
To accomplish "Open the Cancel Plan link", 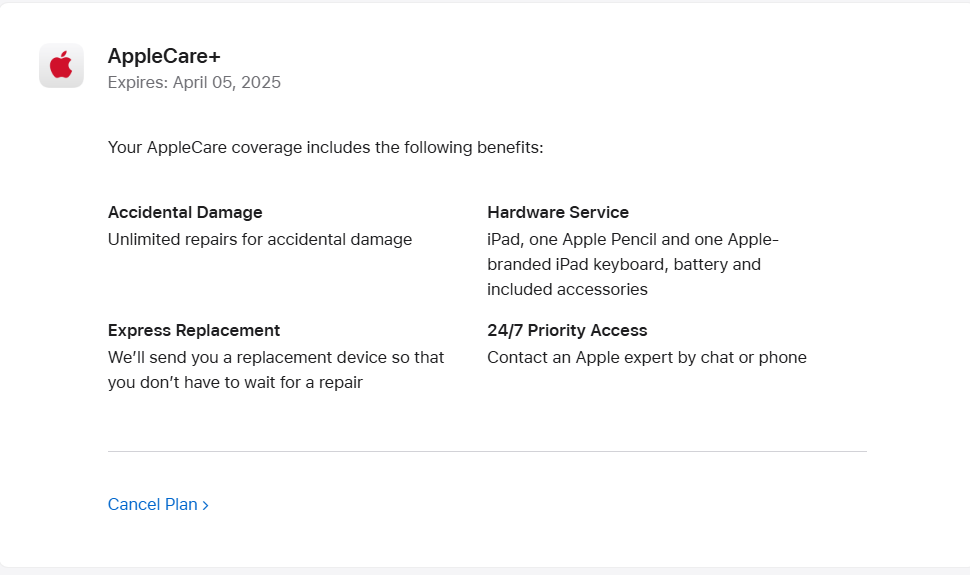I will 153,505.
